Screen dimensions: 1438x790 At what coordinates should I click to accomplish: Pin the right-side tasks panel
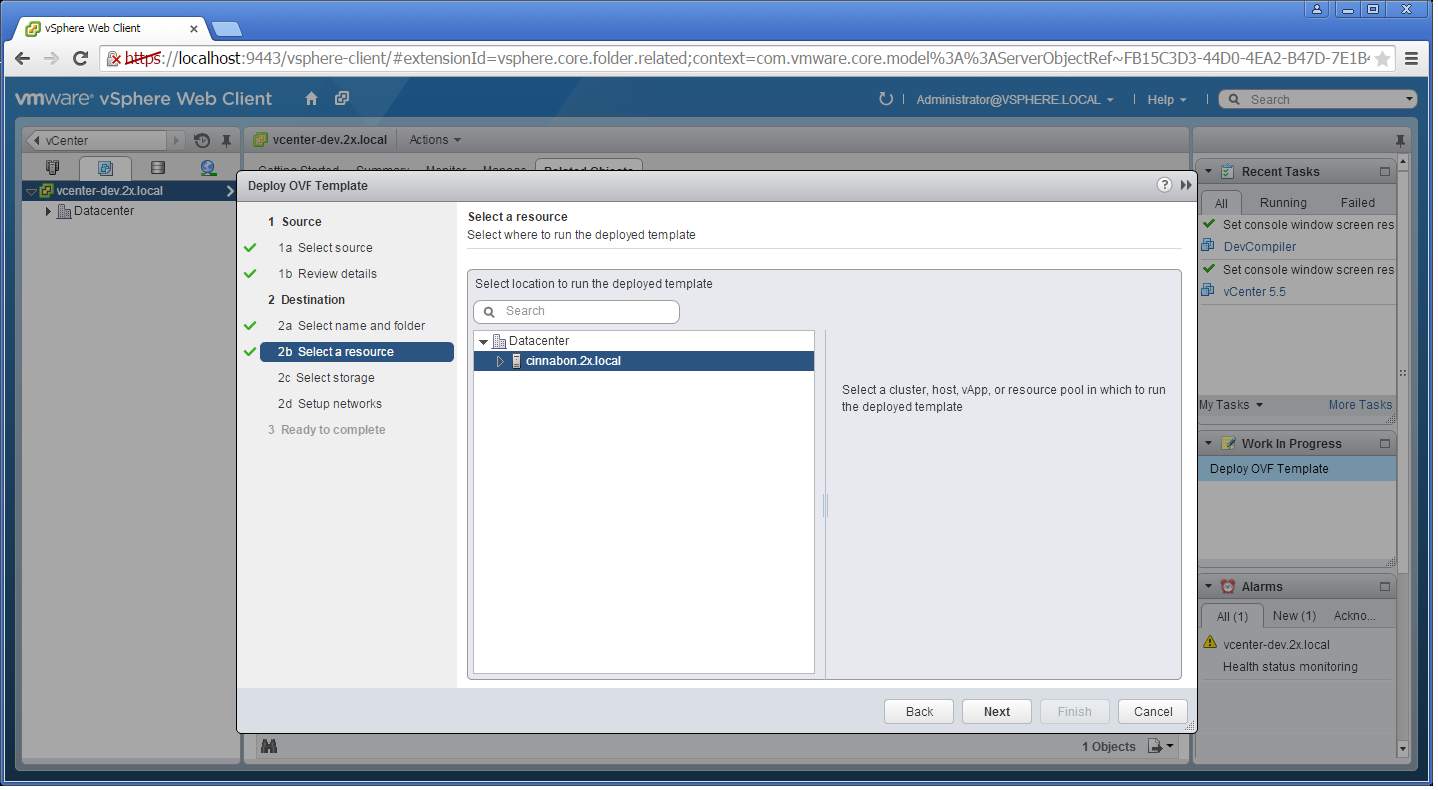pos(1400,141)
